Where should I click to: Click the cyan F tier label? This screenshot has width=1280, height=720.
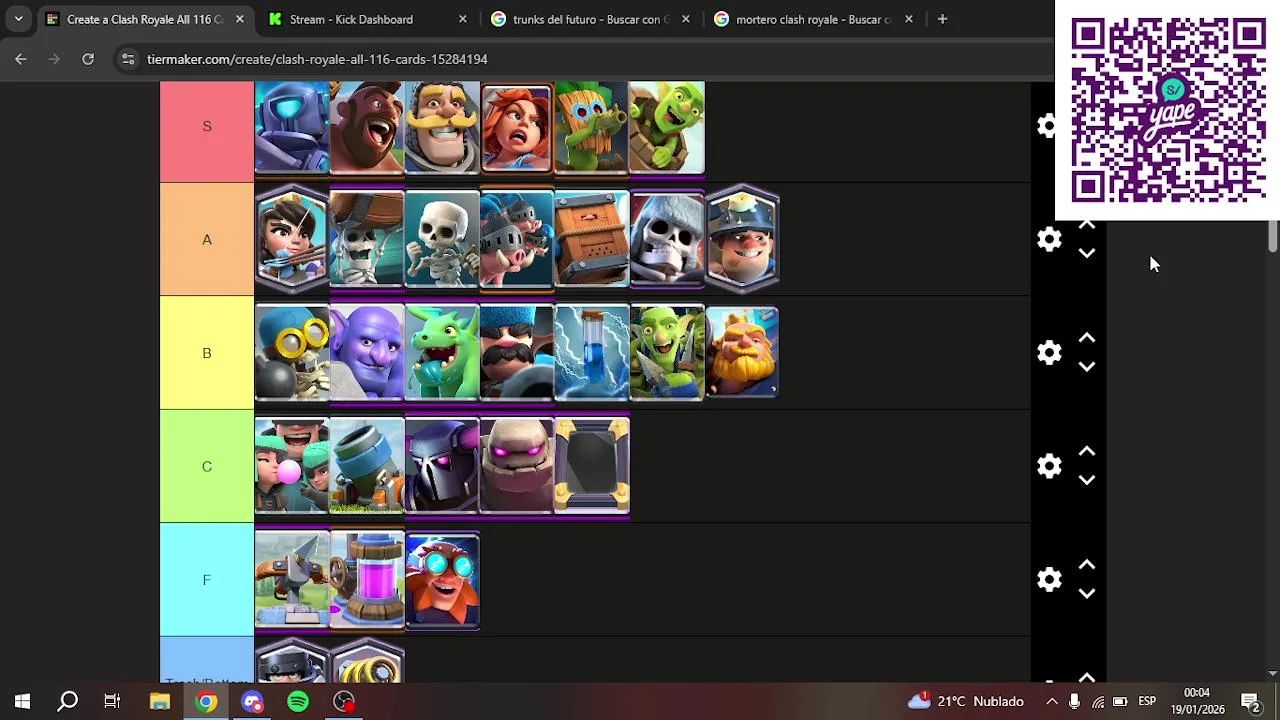207,580
